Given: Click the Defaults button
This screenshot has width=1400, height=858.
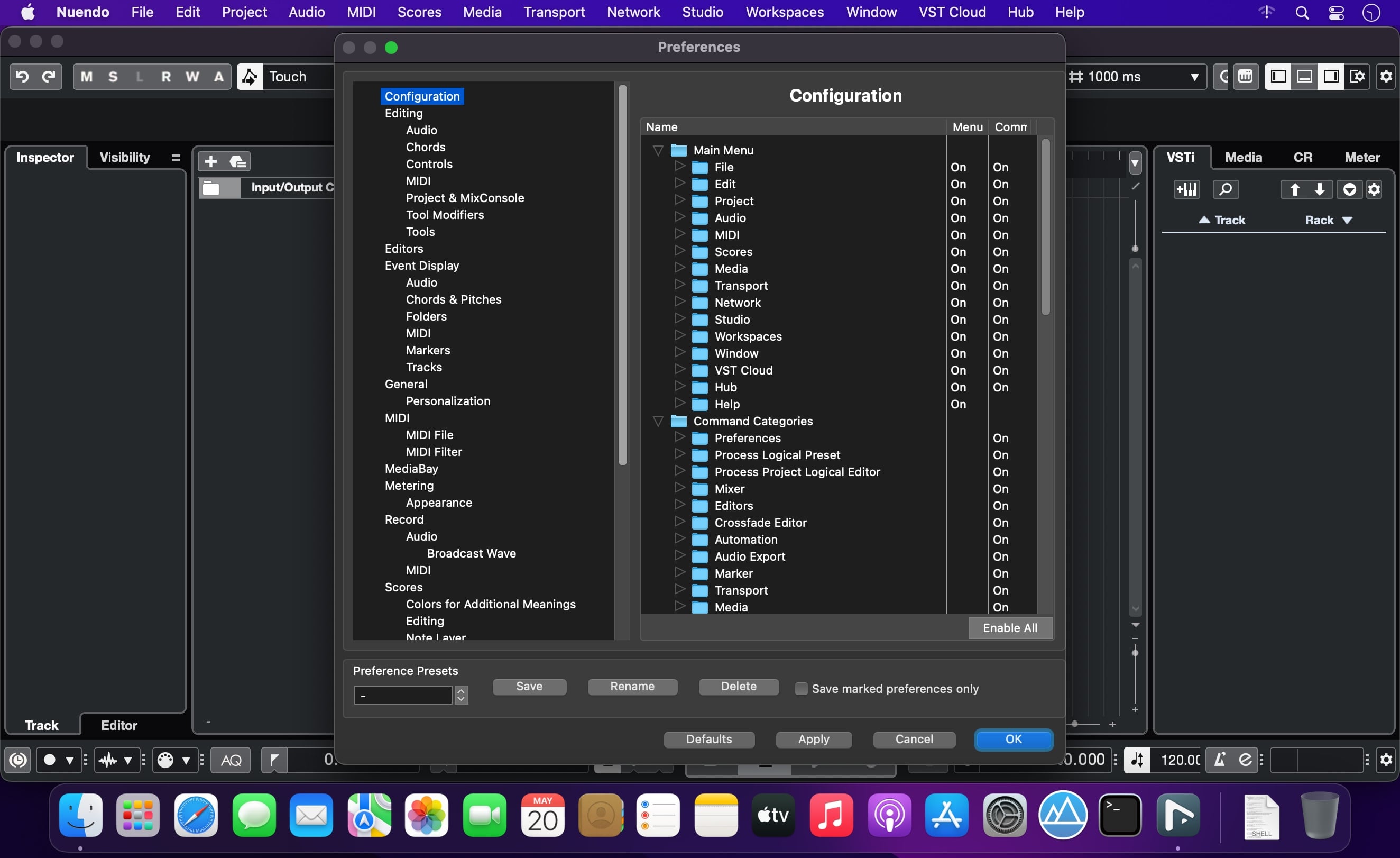Looking at the screenshot, I should coord(708,739).
